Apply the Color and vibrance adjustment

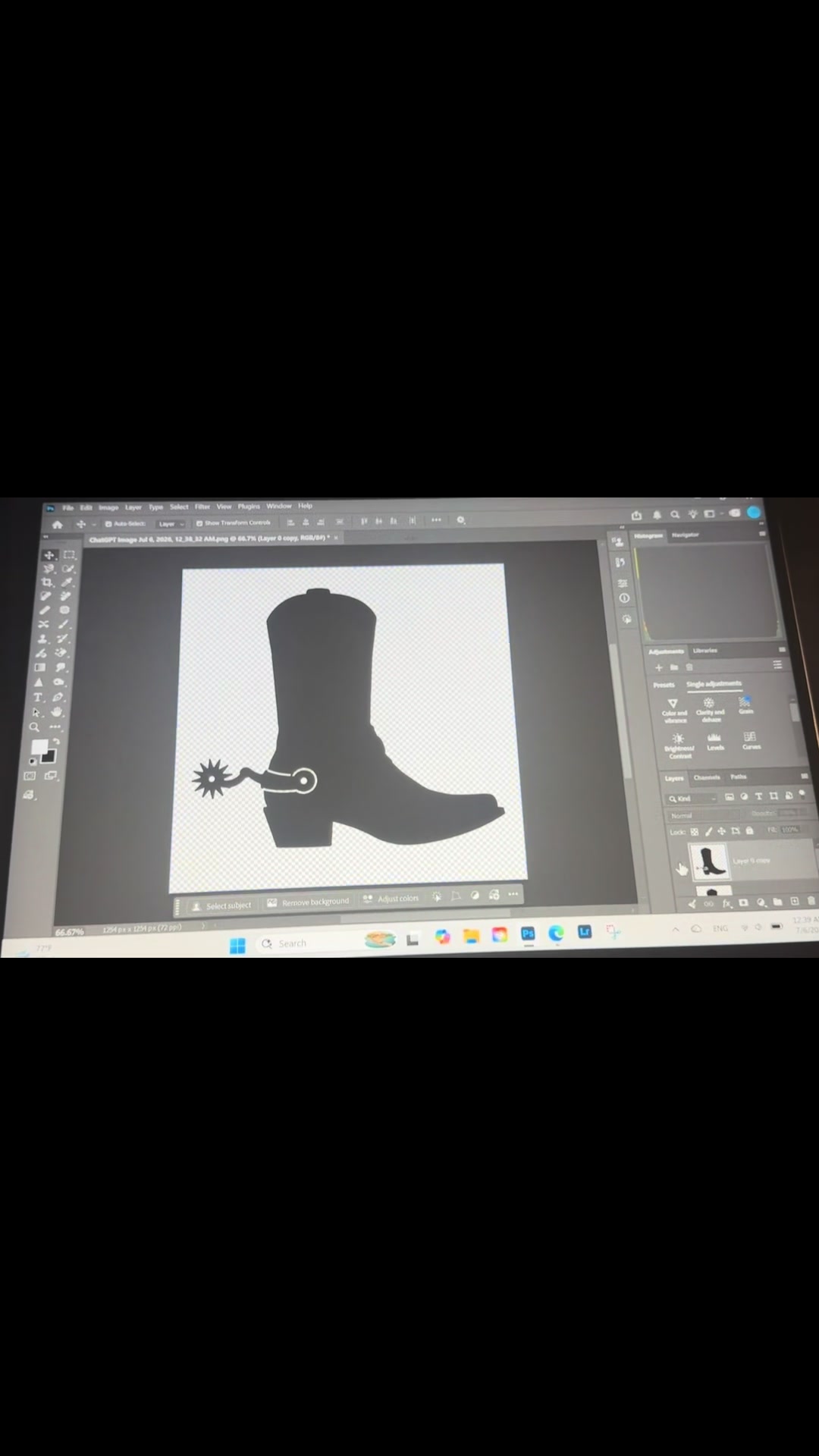674,711
